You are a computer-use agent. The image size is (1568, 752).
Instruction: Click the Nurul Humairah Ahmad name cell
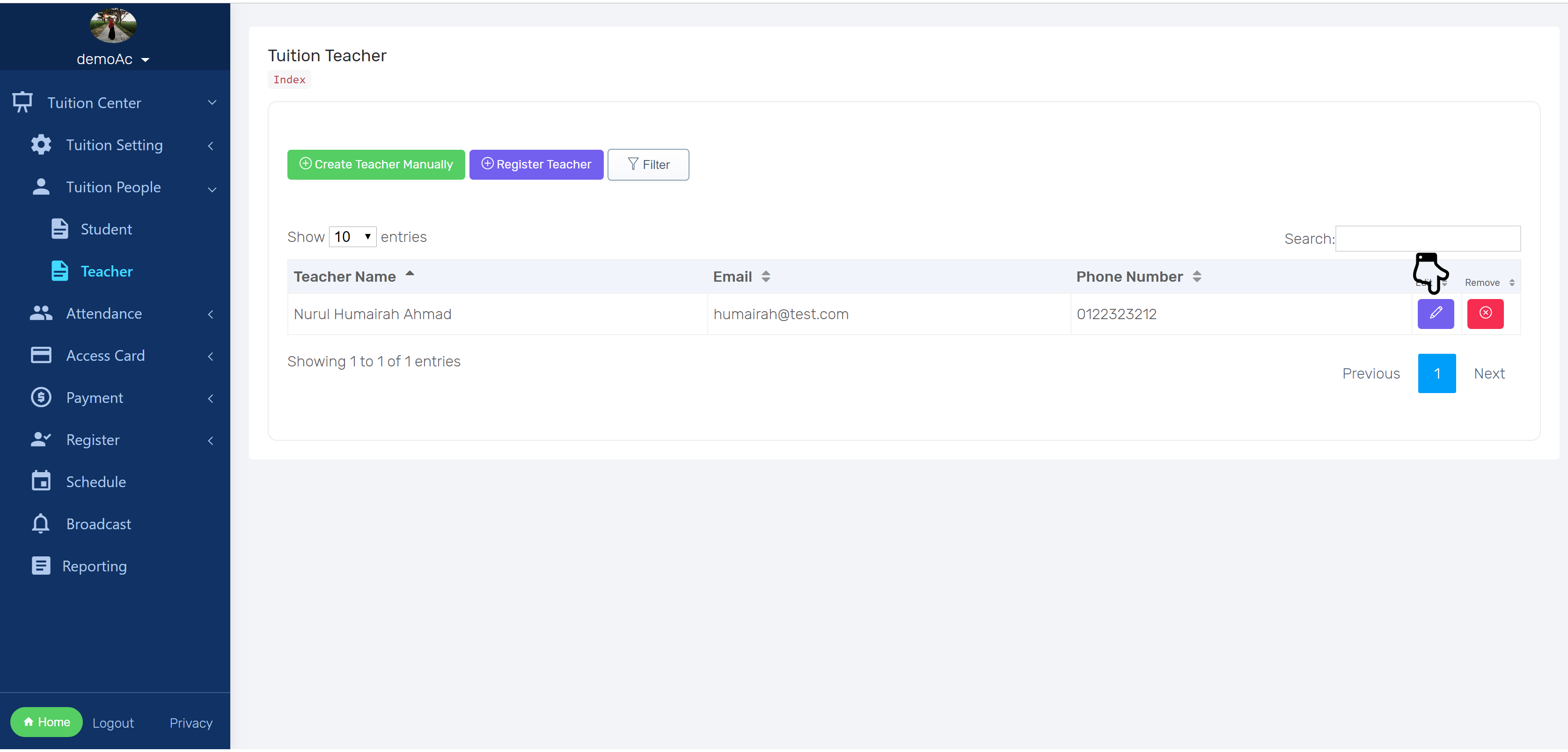point(497,314)
